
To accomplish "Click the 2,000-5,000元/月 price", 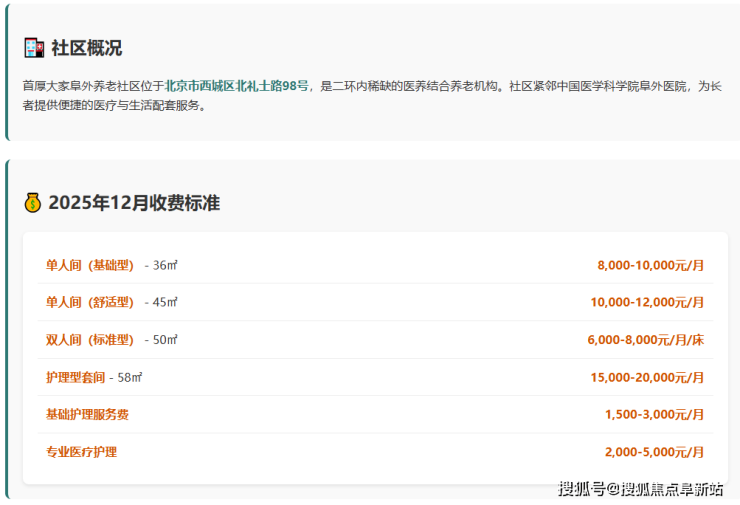I will [x=654, y=452].
